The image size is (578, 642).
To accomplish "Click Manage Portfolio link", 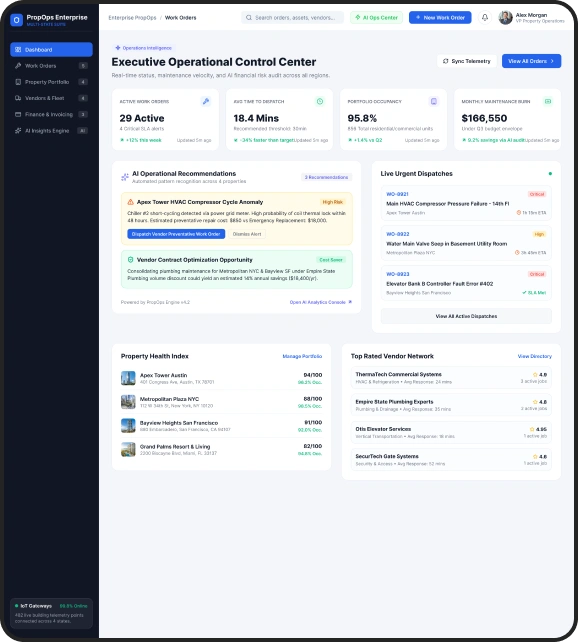I will click(x=302, y=356).
